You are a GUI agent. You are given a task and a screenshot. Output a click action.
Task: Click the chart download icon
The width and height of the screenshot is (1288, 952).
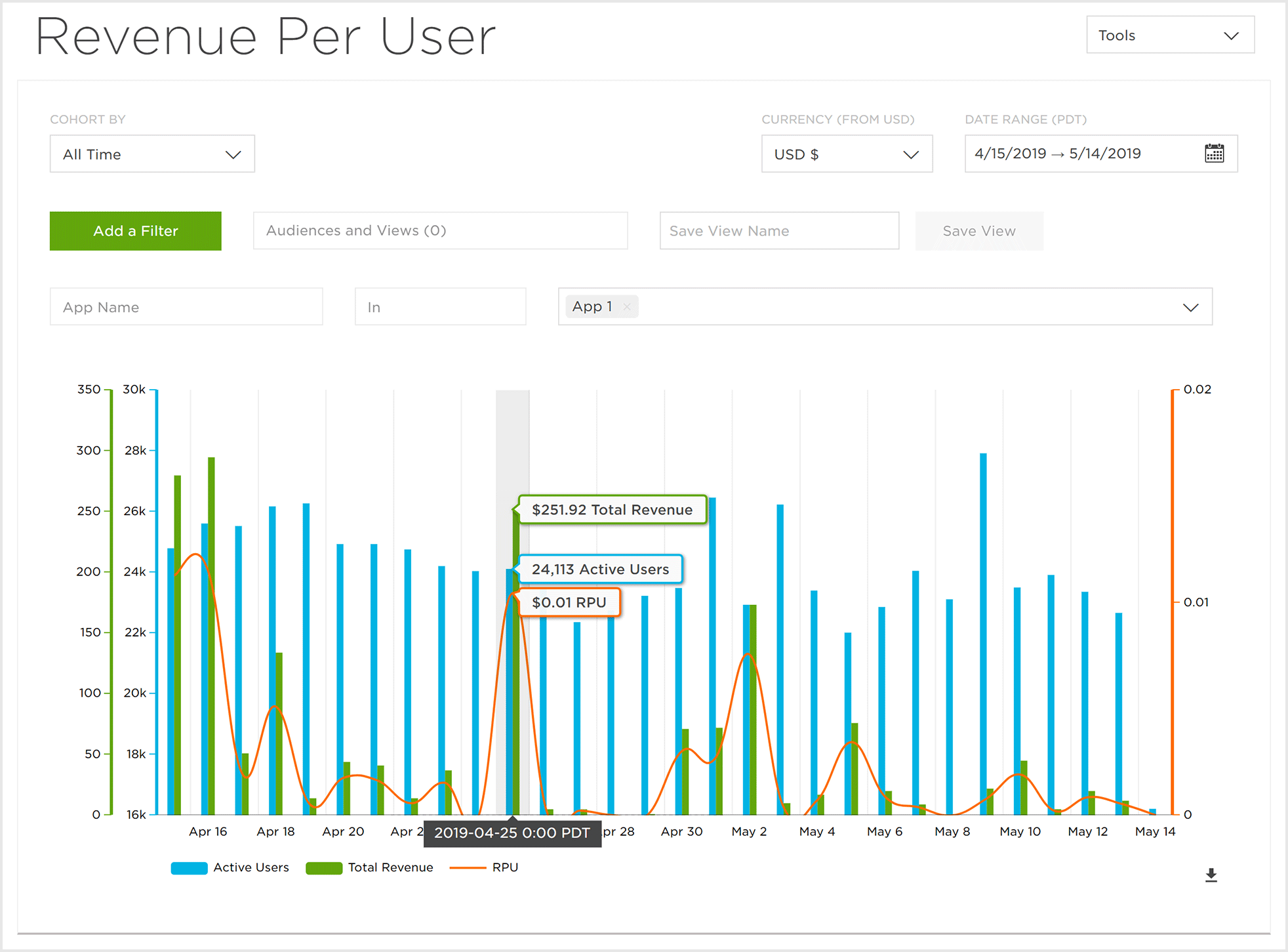click(x=1211, y=875)
